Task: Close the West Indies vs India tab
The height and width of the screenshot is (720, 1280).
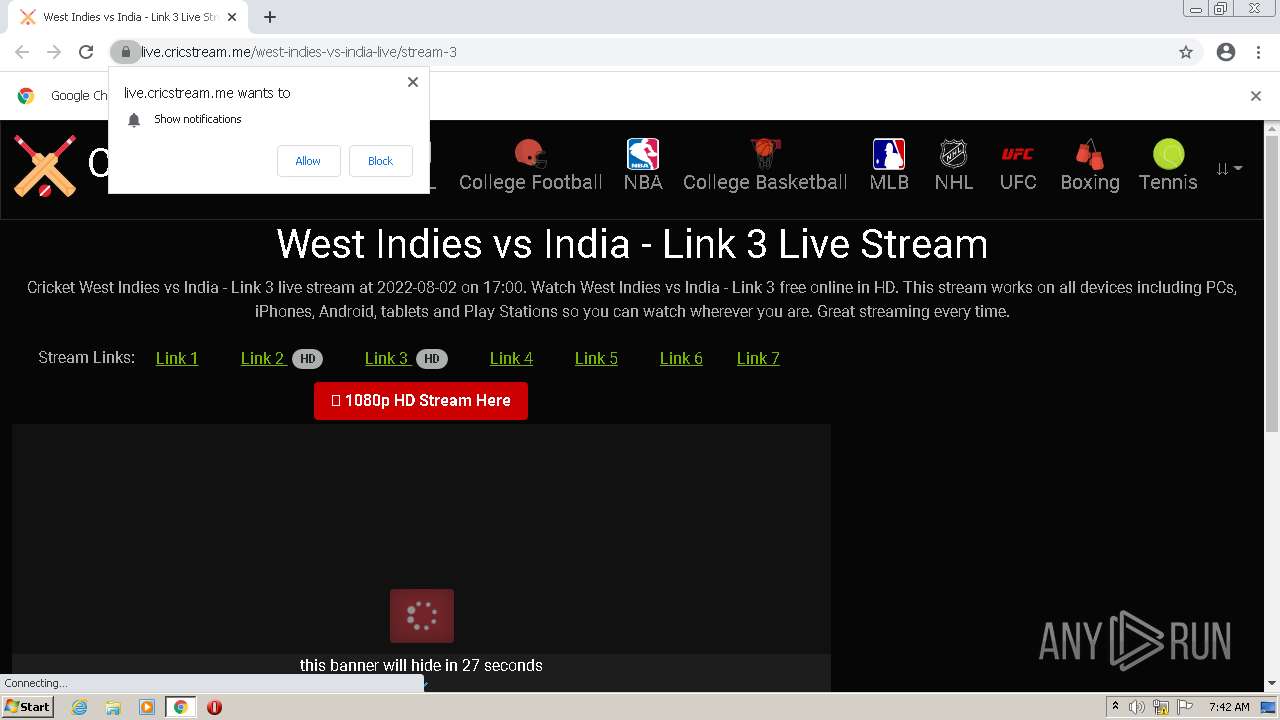Action: 232,17
